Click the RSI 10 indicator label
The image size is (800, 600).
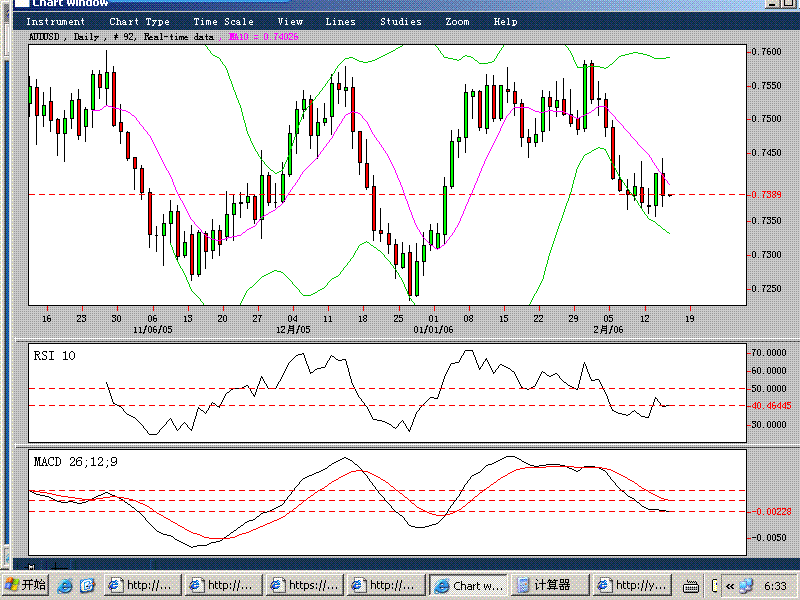point(54,355)
